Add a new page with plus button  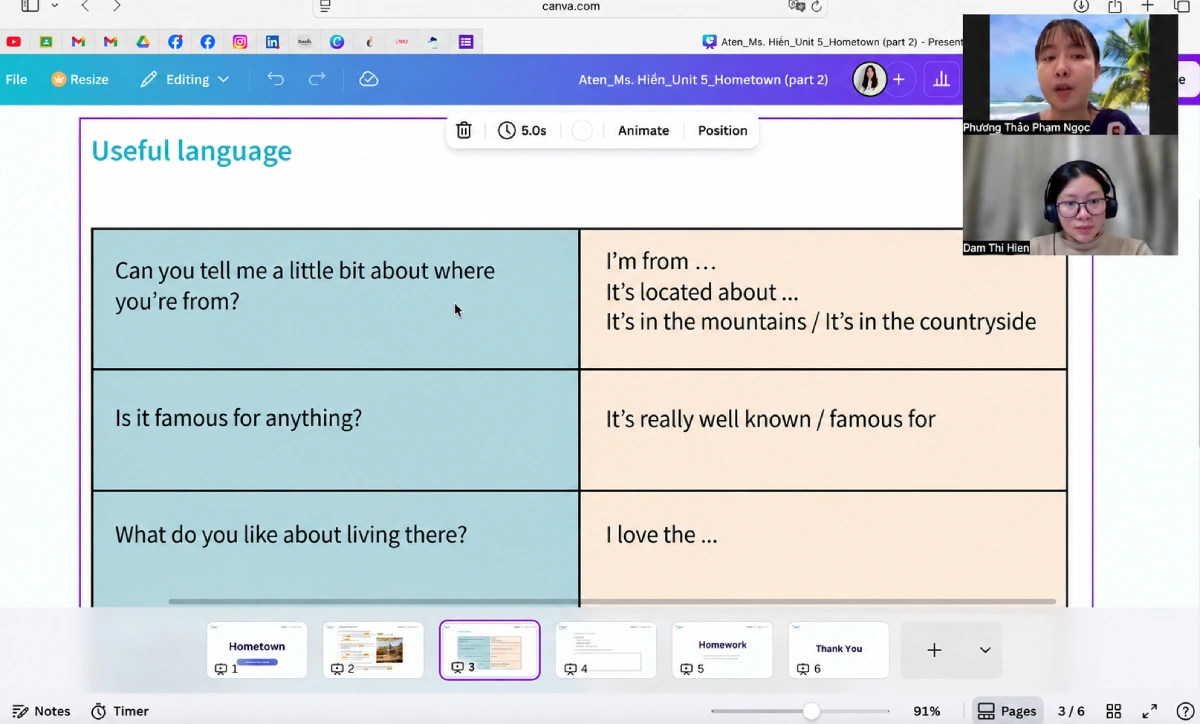(934, 650)
